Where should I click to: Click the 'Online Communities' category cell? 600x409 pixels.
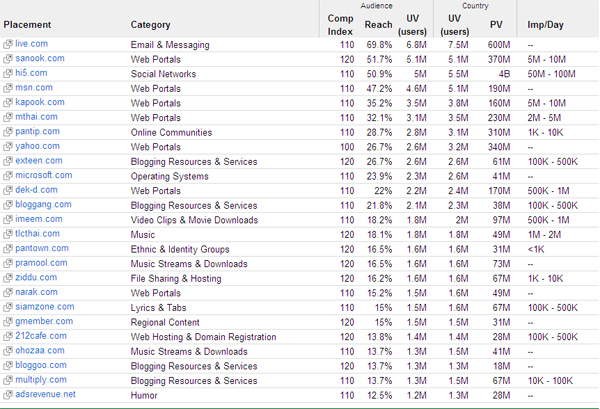click(171, 132)
